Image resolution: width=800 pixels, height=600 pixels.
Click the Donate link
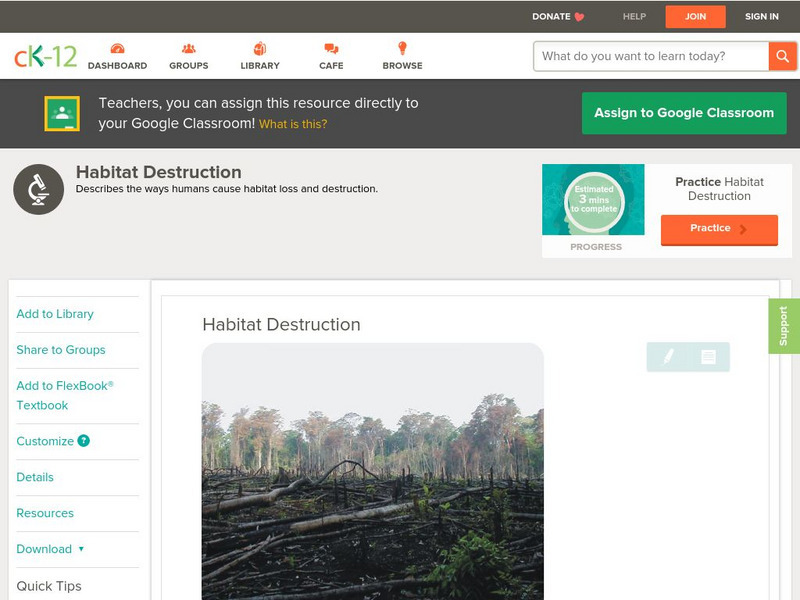(x=558, y=16)
